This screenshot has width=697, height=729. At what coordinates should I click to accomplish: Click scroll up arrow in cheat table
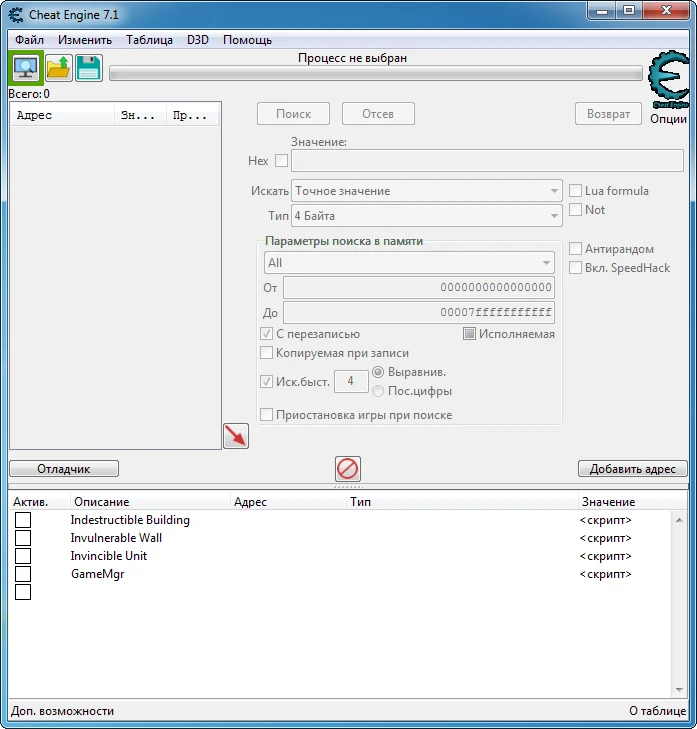click(679, 520)
